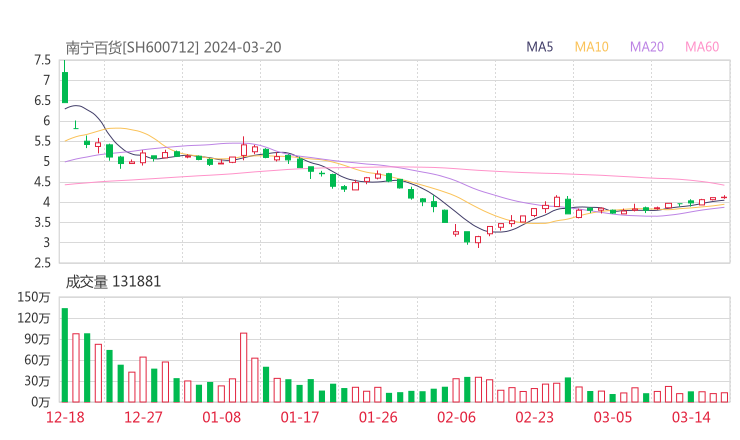Click the 0万 volume axis label
The image size is (740, 440).
pos(41,402)
